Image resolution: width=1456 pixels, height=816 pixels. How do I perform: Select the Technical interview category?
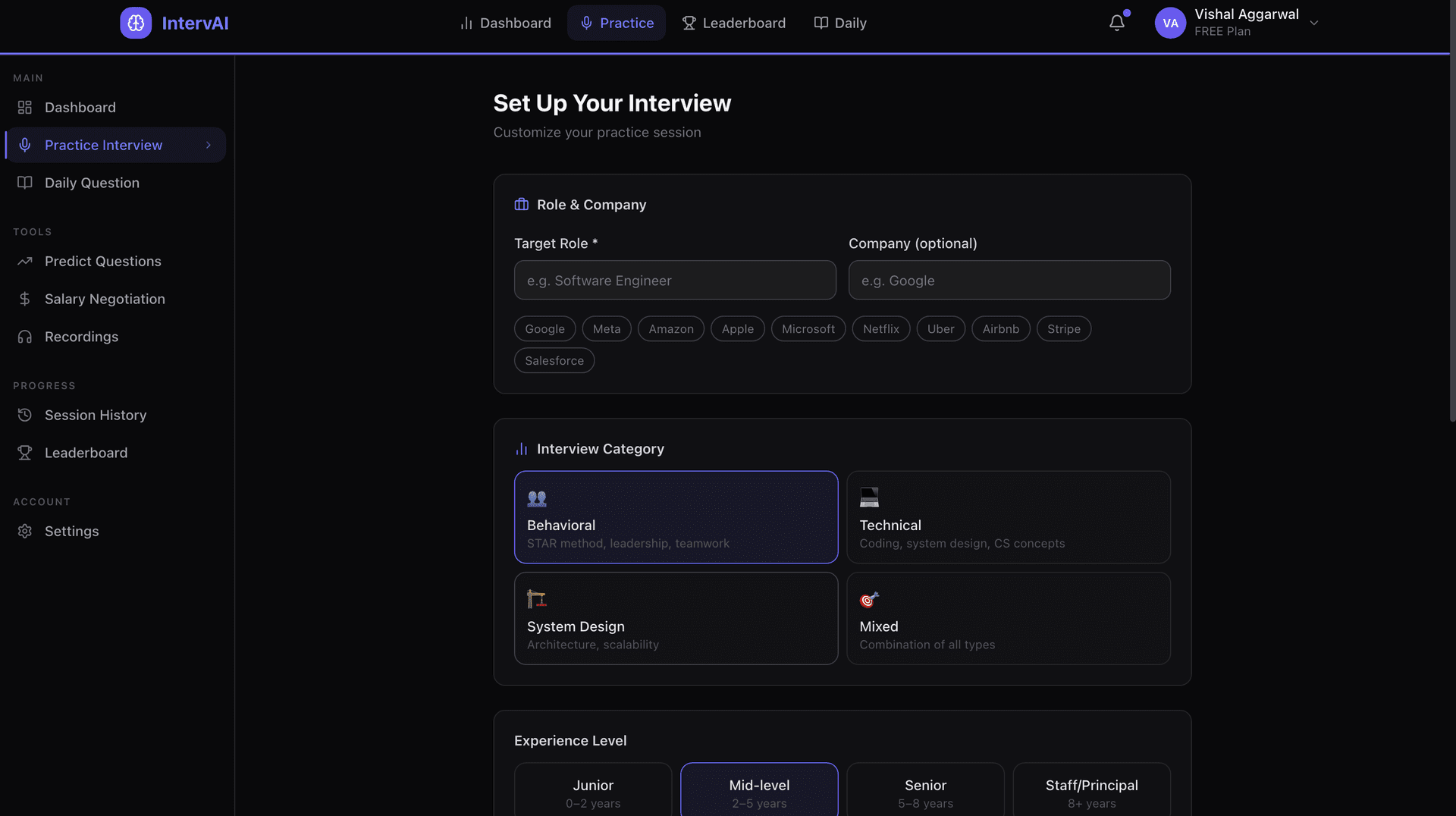pos(1009,517)
